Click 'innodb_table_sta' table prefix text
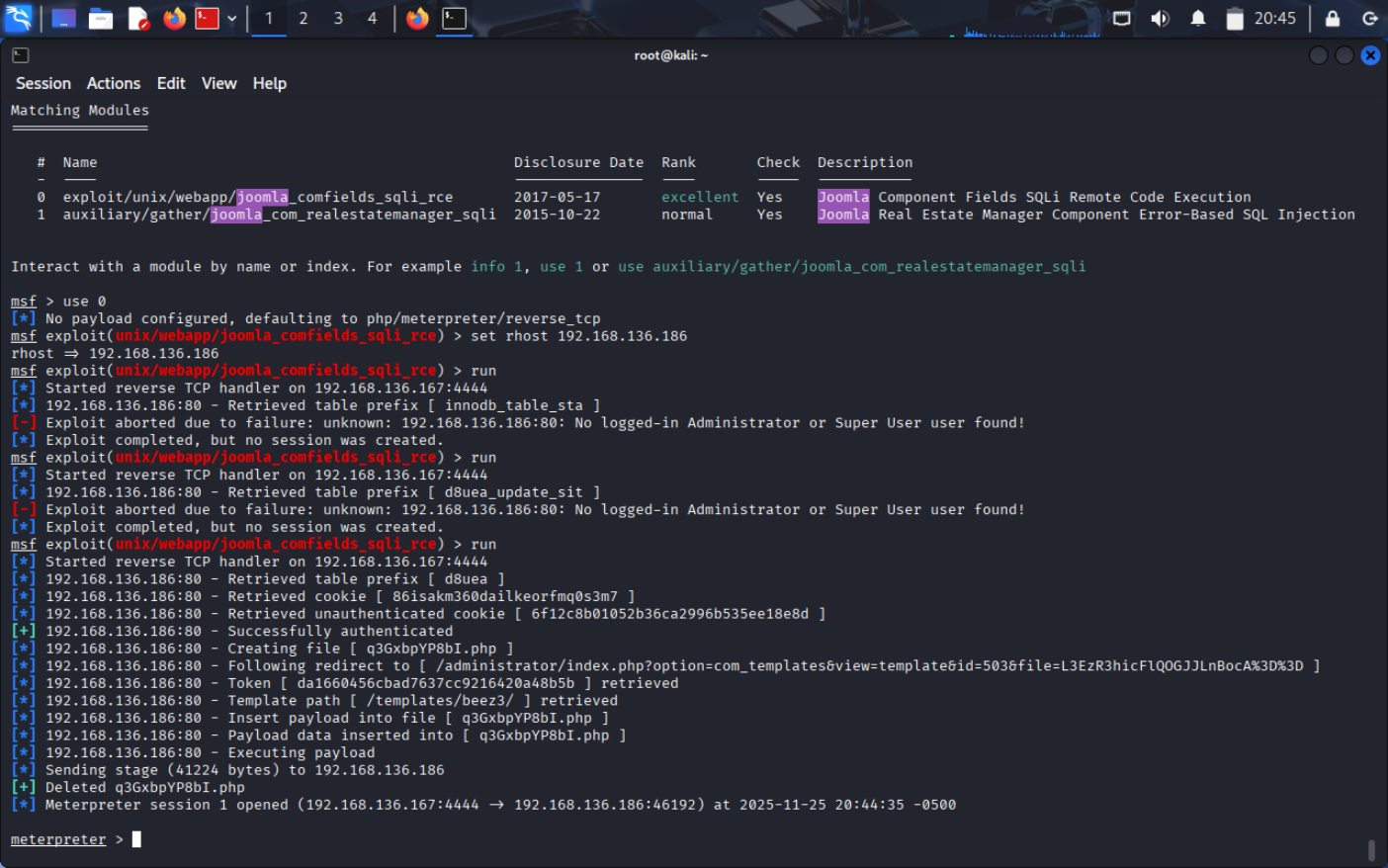Viewport: 1388px width, 868px height. (x=513, y=405)
